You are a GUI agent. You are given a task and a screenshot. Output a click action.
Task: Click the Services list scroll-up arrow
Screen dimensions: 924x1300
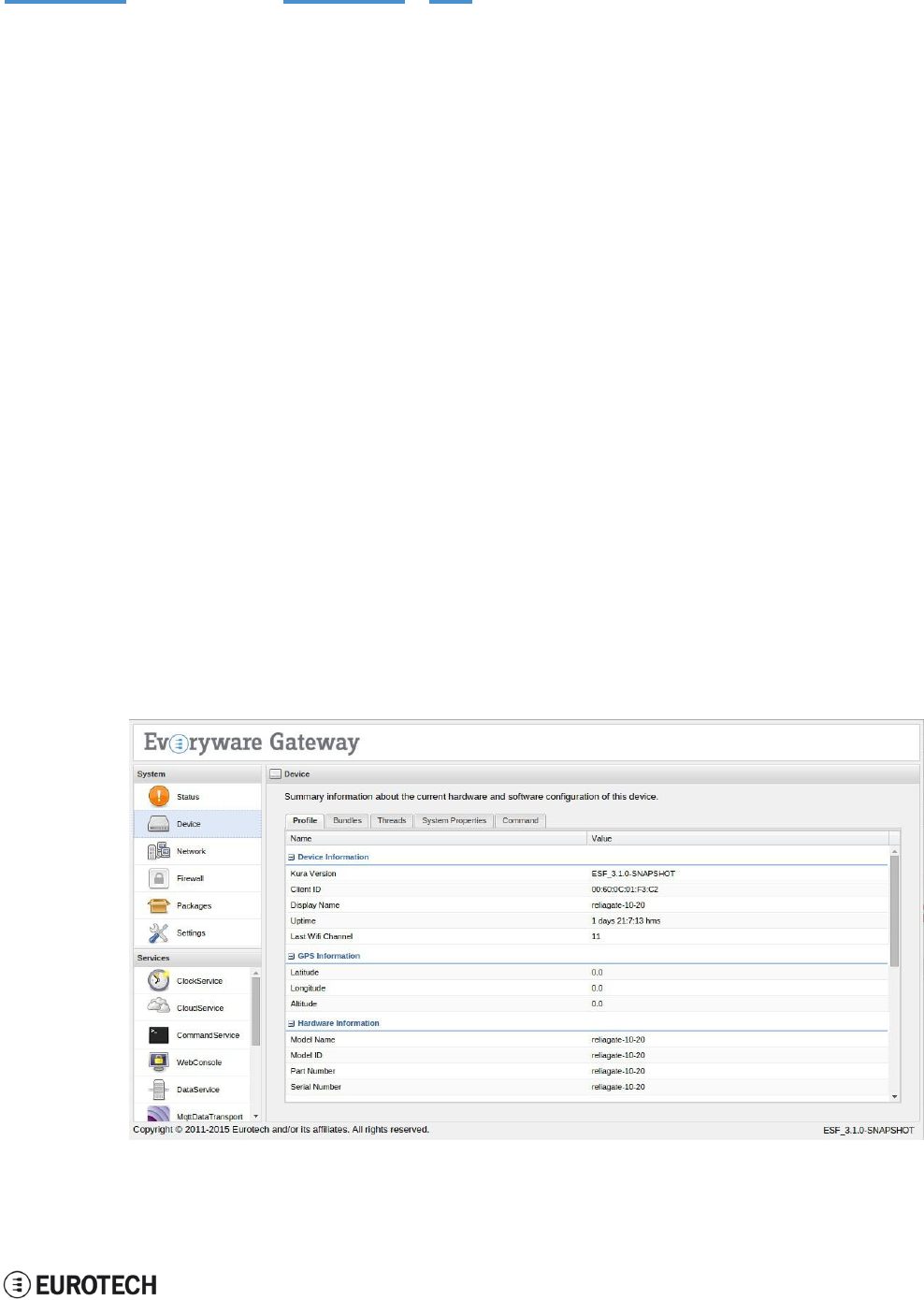pyautogui.click(x=255, y=973)
